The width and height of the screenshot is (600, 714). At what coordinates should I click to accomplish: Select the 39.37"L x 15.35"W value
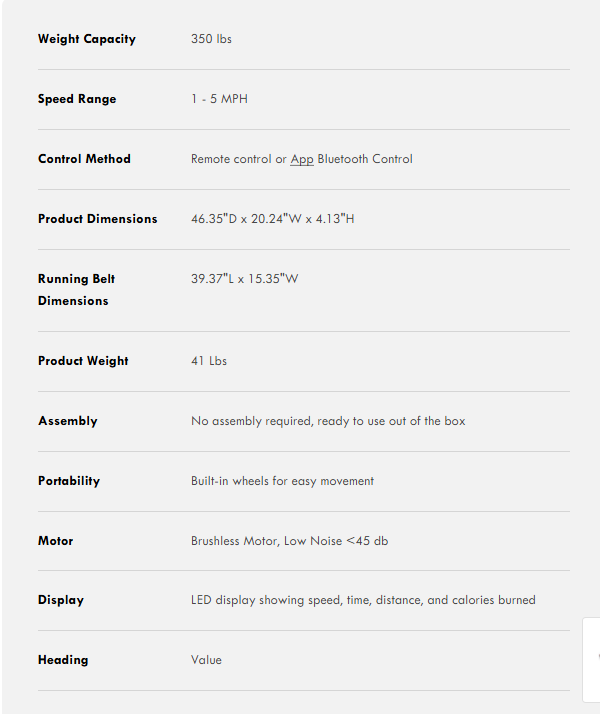(x=244, y=279)
